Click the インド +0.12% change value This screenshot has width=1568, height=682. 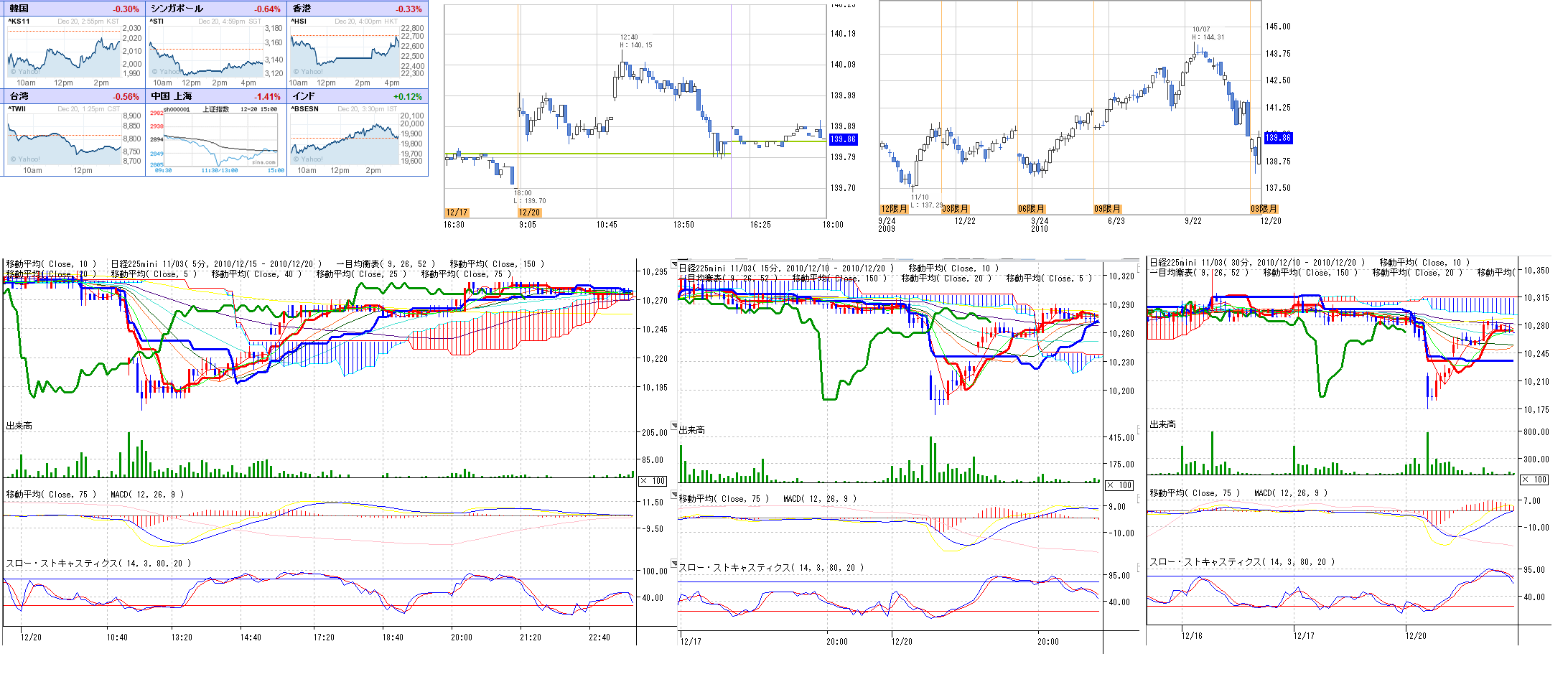[x=407, y=96]
